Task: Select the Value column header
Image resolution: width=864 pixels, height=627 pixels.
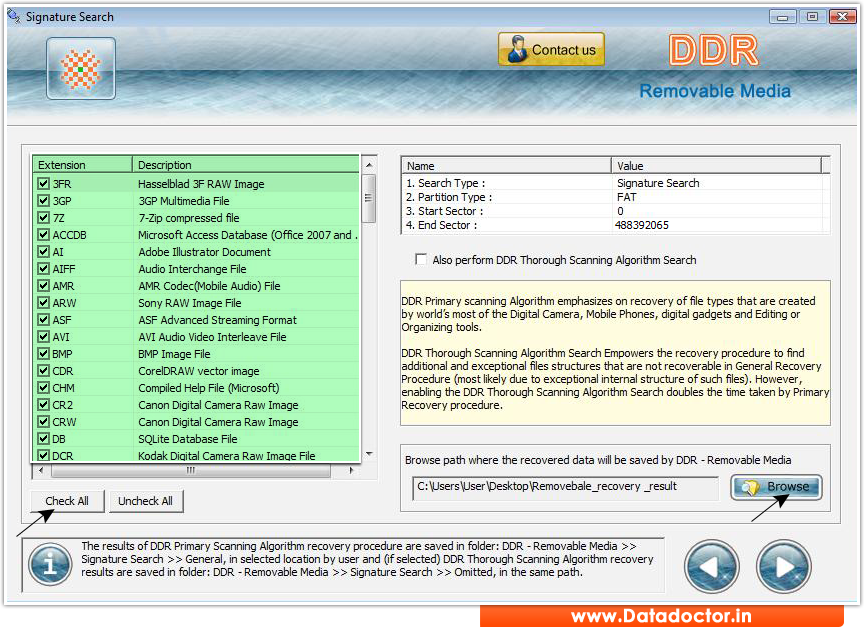Action: (x=716, y=165)
